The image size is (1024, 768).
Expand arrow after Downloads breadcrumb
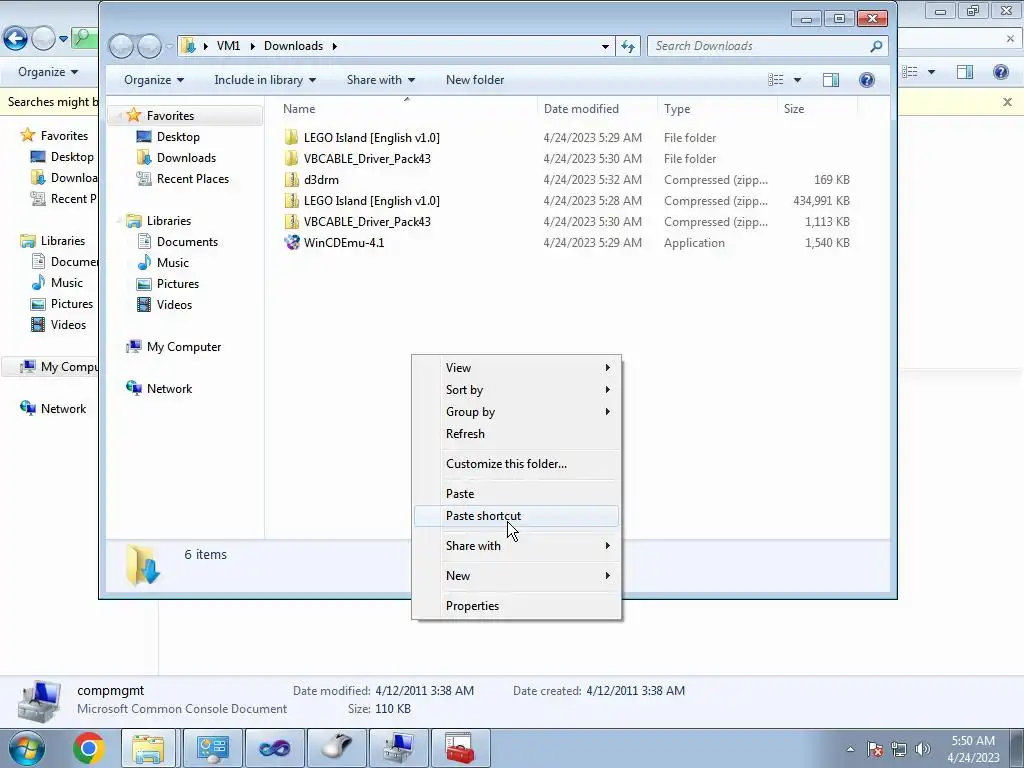pyautogui.click(x=334, y=46)
